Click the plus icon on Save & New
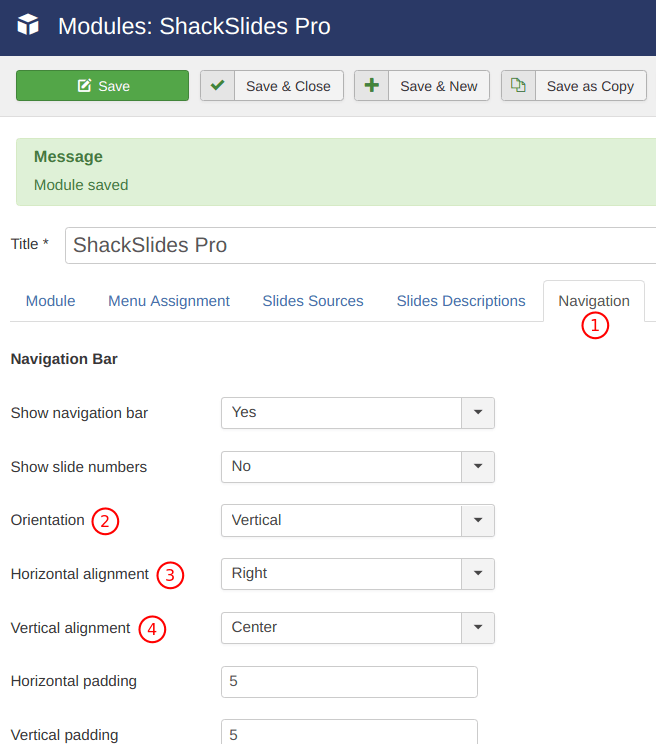 point(371,85)
